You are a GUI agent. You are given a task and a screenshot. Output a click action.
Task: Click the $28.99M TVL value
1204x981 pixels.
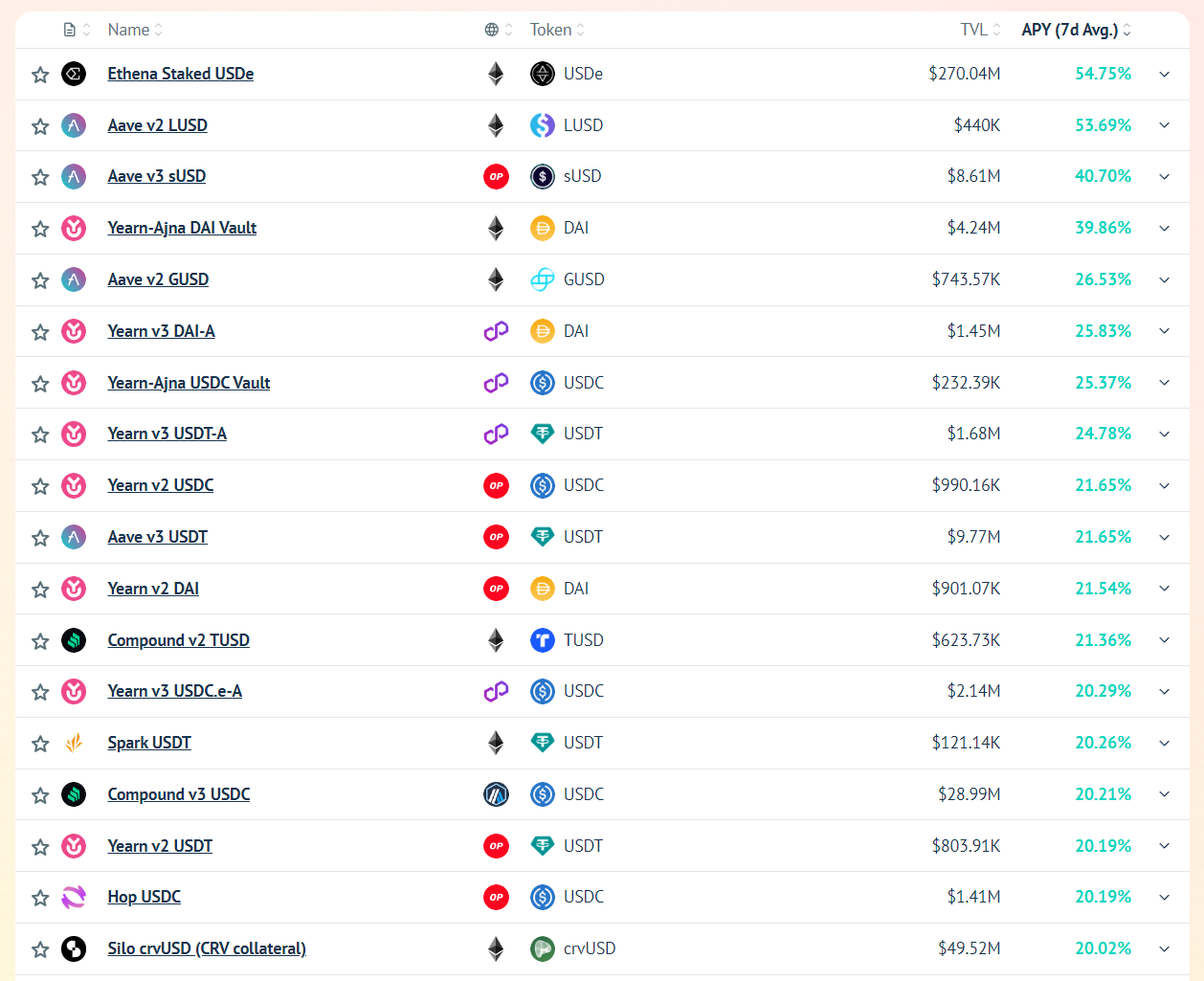(x=970, y=794)
